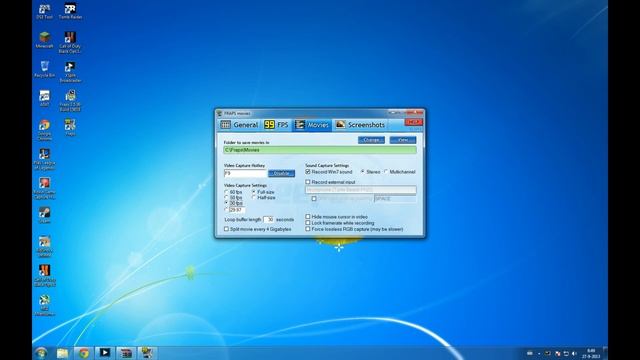The width and height of the screenshot is (640, 360).
Task: Enable Hide mouse cursor in video
Action: coord(308,217)
